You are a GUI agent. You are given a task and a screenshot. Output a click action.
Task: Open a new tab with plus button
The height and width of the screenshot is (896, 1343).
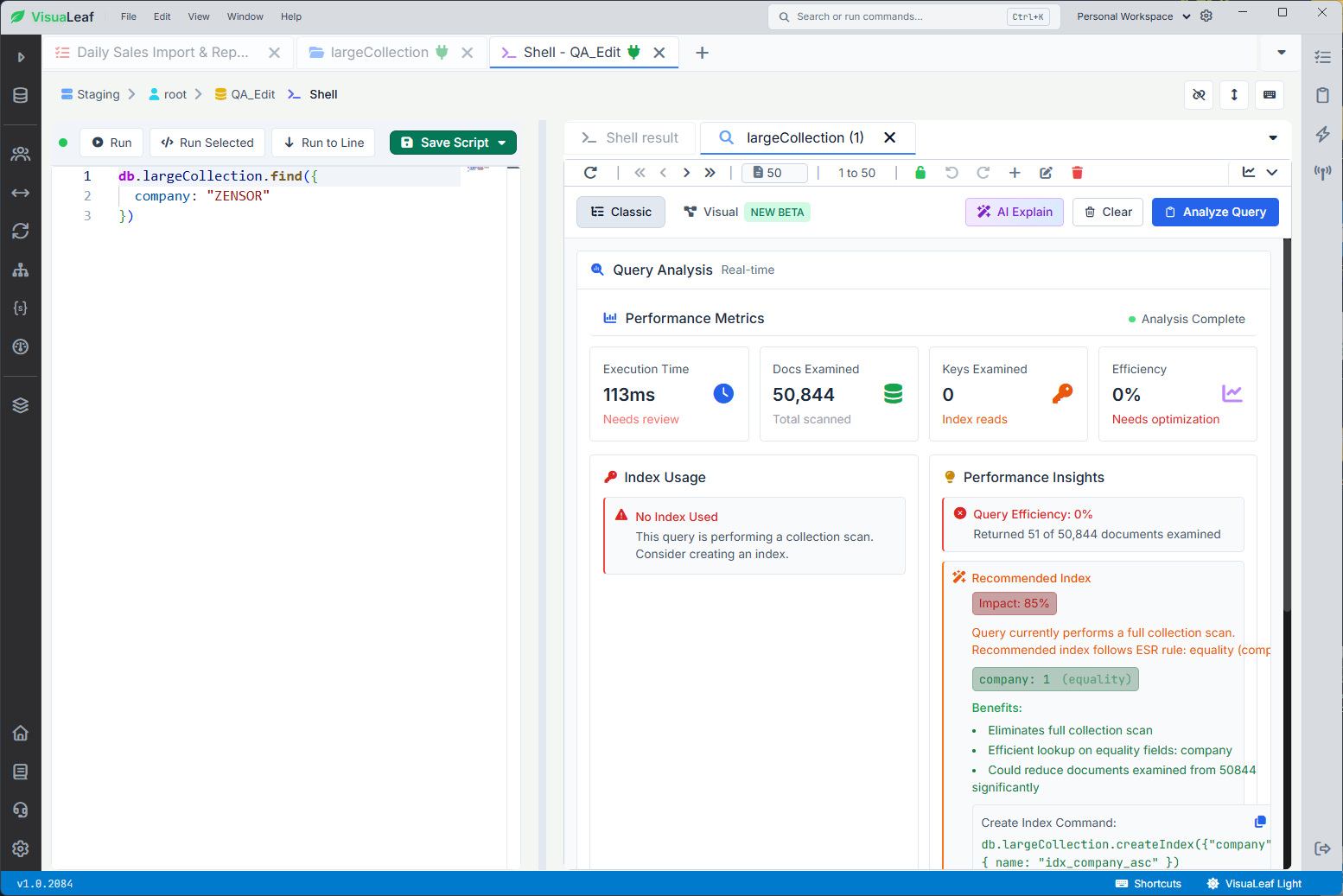pyautogui.click(x=703, y=53)
